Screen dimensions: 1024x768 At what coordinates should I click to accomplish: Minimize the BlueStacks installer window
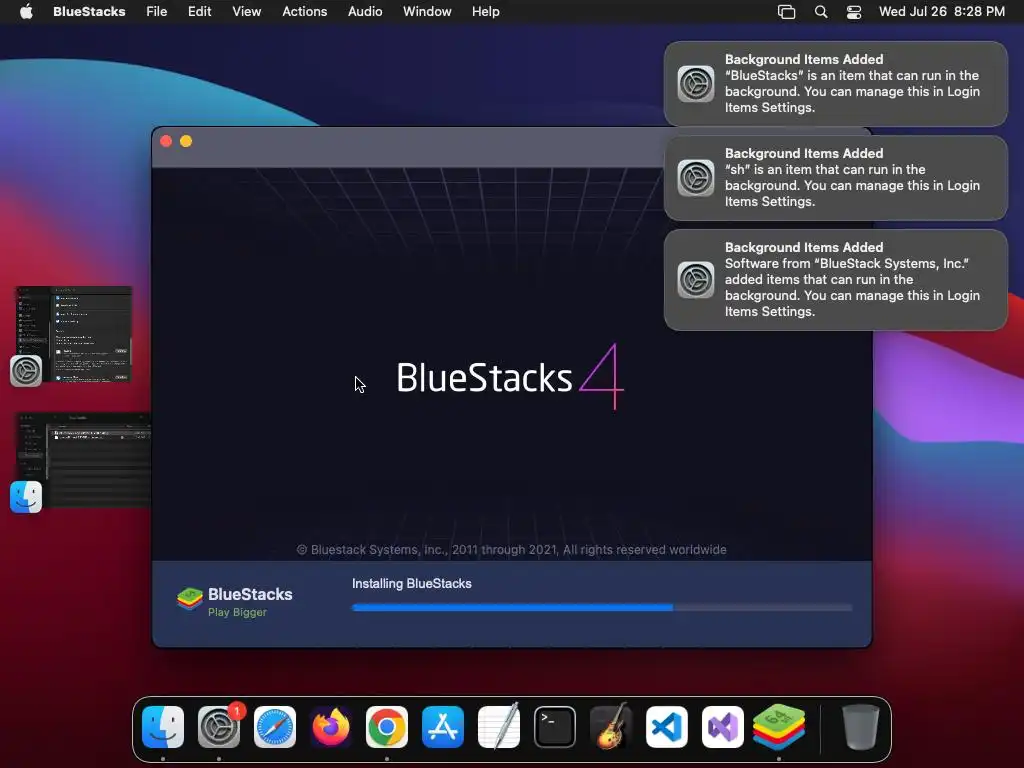coord(186,141)
